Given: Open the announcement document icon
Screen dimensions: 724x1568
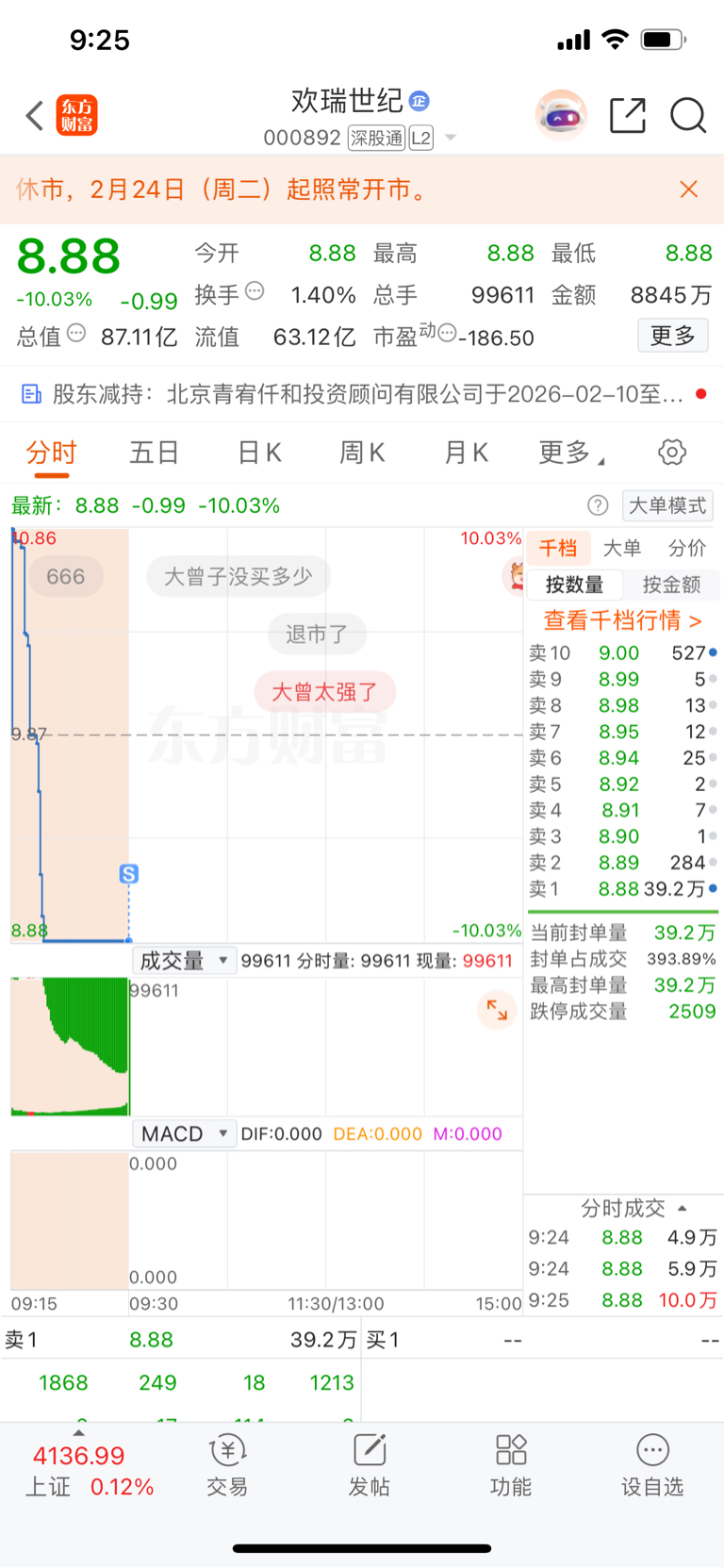Looking at the screenshot, I should click(x=31, y=394).
